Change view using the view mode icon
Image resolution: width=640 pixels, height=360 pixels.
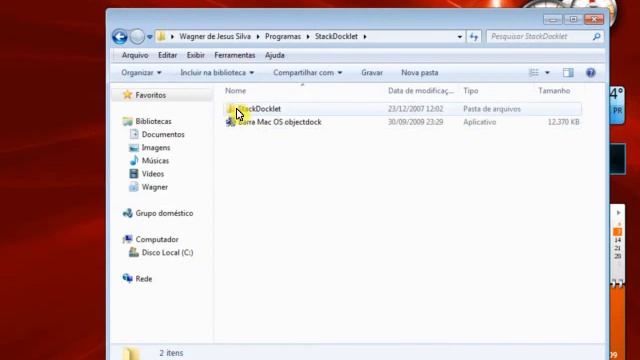[533, 73]
